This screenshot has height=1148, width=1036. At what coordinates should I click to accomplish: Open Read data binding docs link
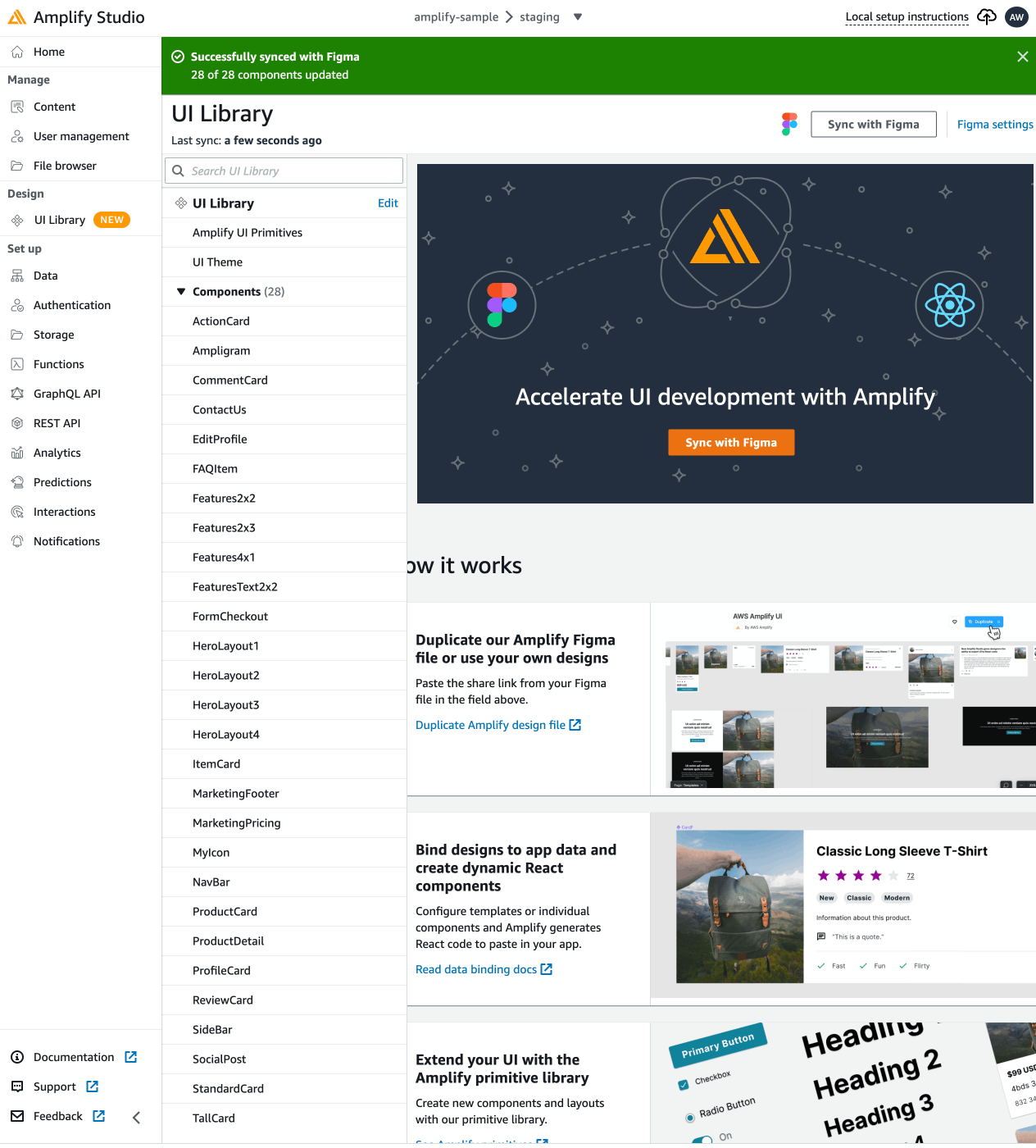pos(484,969)
